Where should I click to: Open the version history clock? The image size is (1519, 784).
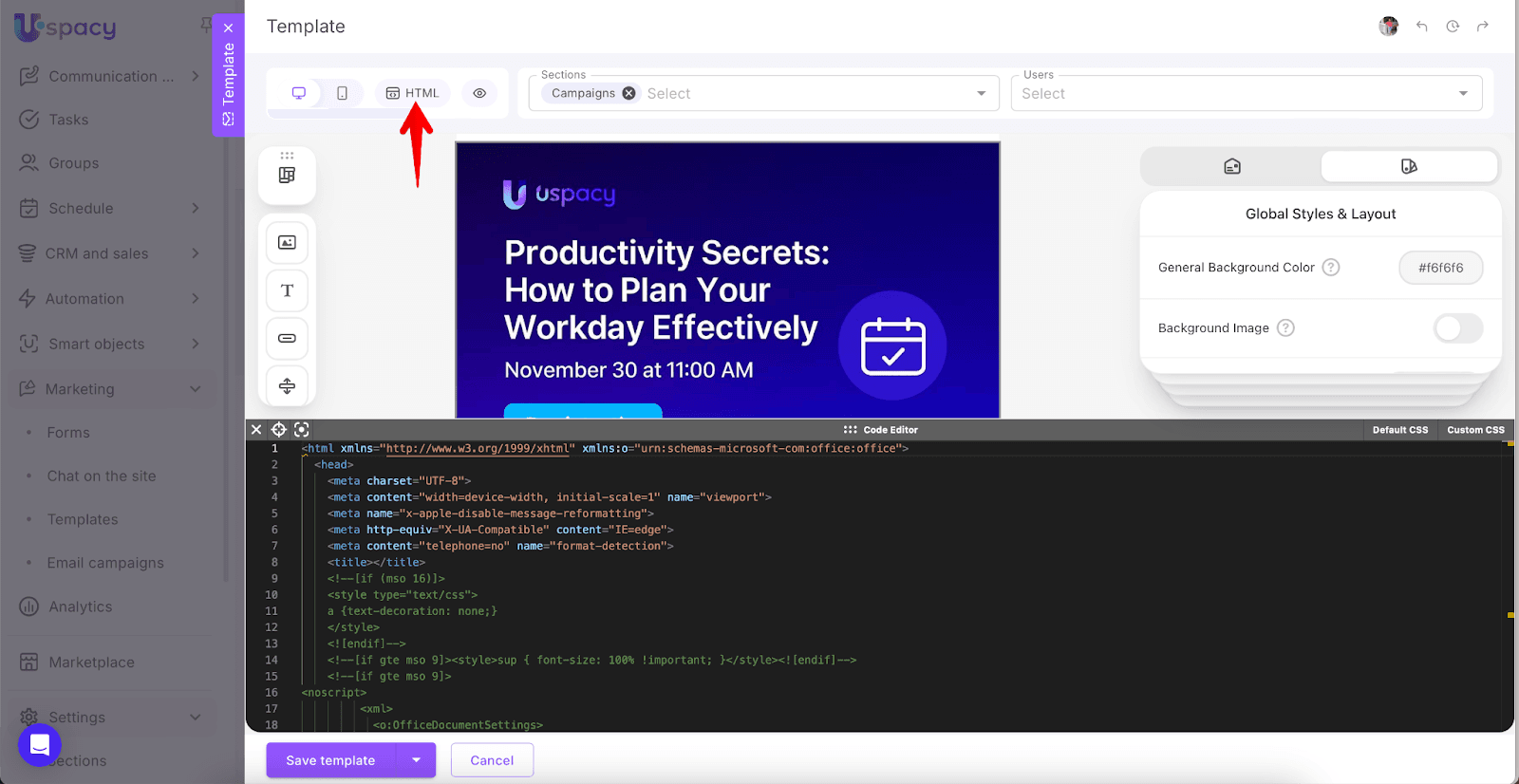point(1453,27)
